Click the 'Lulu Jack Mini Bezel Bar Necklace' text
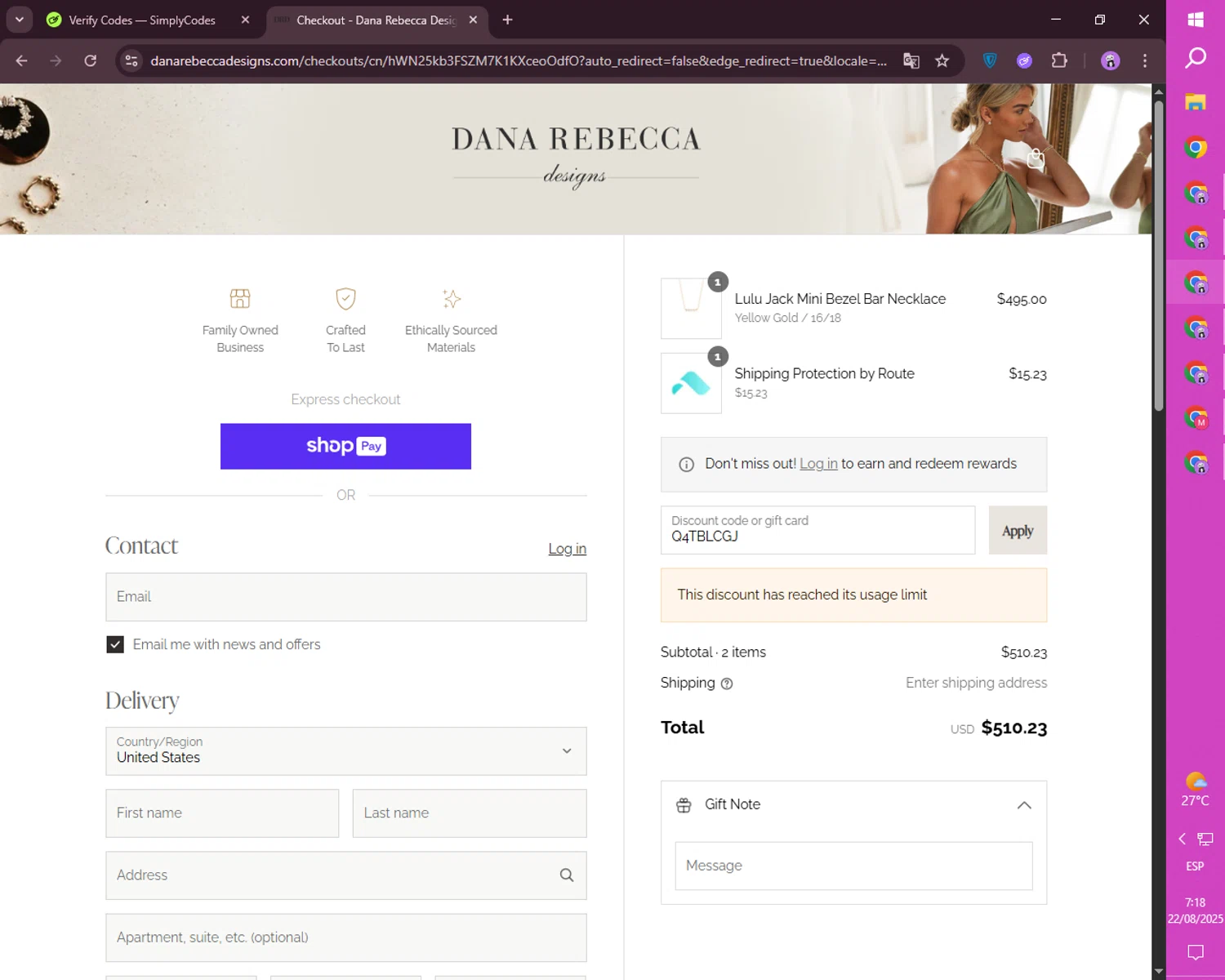Image resolution: width=1225 pixels, height=980 pixels. click(840, 299)
